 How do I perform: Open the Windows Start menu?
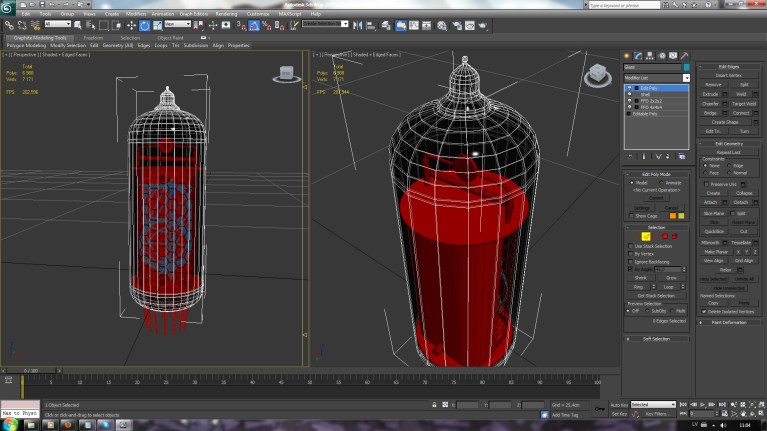click(9, 423)
